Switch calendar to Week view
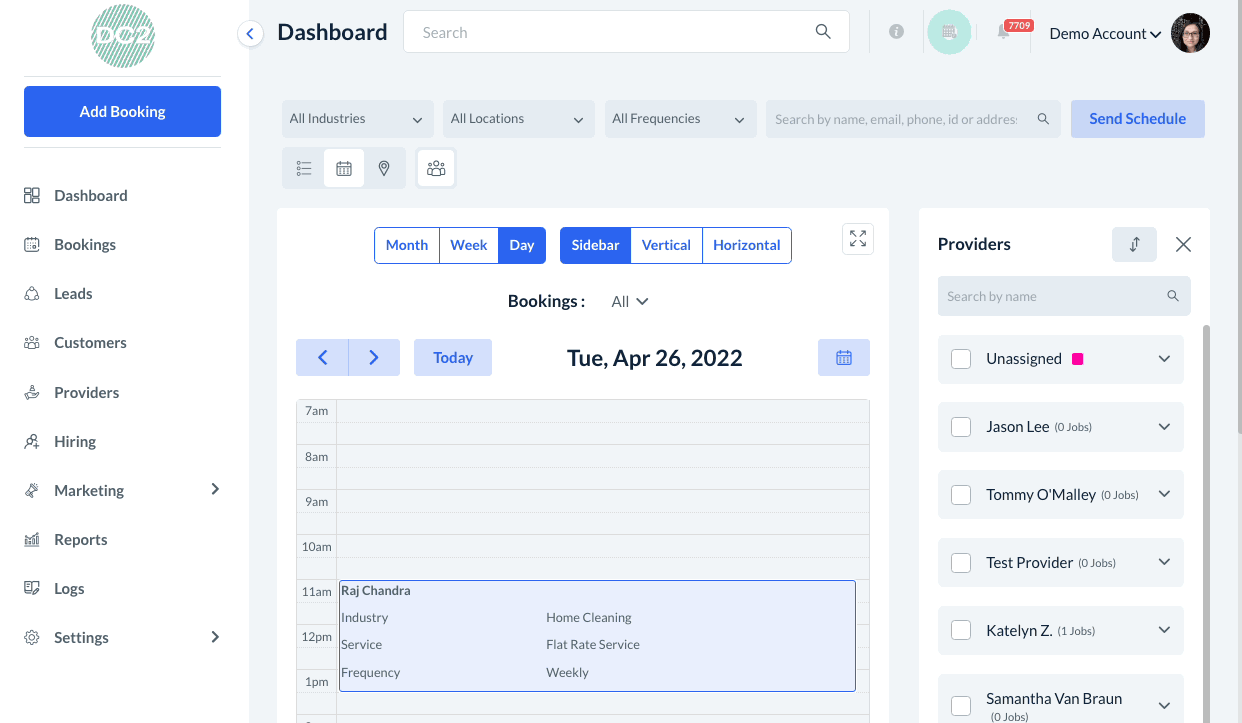Viewport: 1242px width, 723px height. pos(469,246)
